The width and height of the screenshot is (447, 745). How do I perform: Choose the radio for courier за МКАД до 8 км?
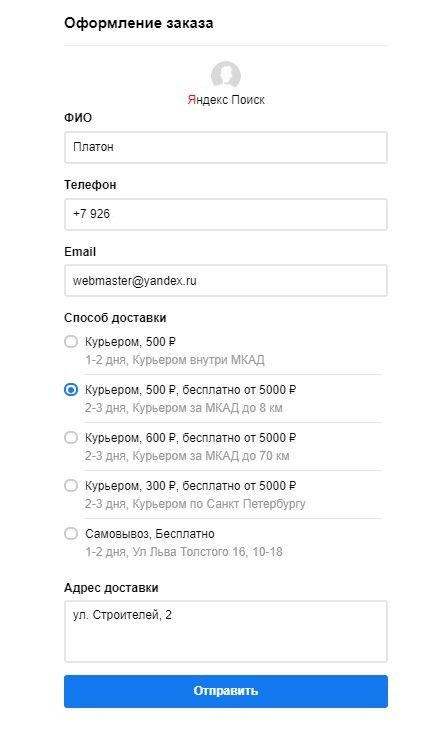tap(71, 390)
